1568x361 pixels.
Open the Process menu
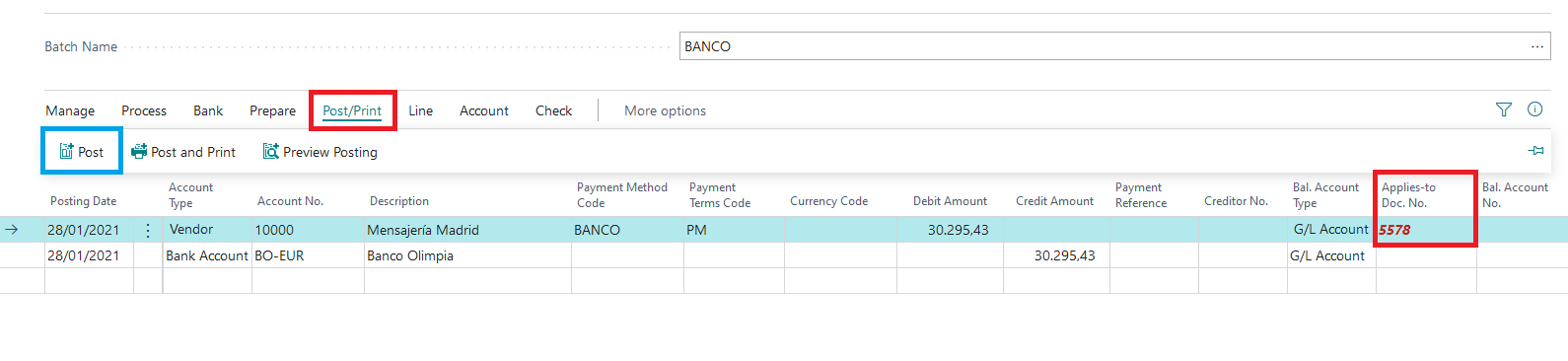pos(144,110)
